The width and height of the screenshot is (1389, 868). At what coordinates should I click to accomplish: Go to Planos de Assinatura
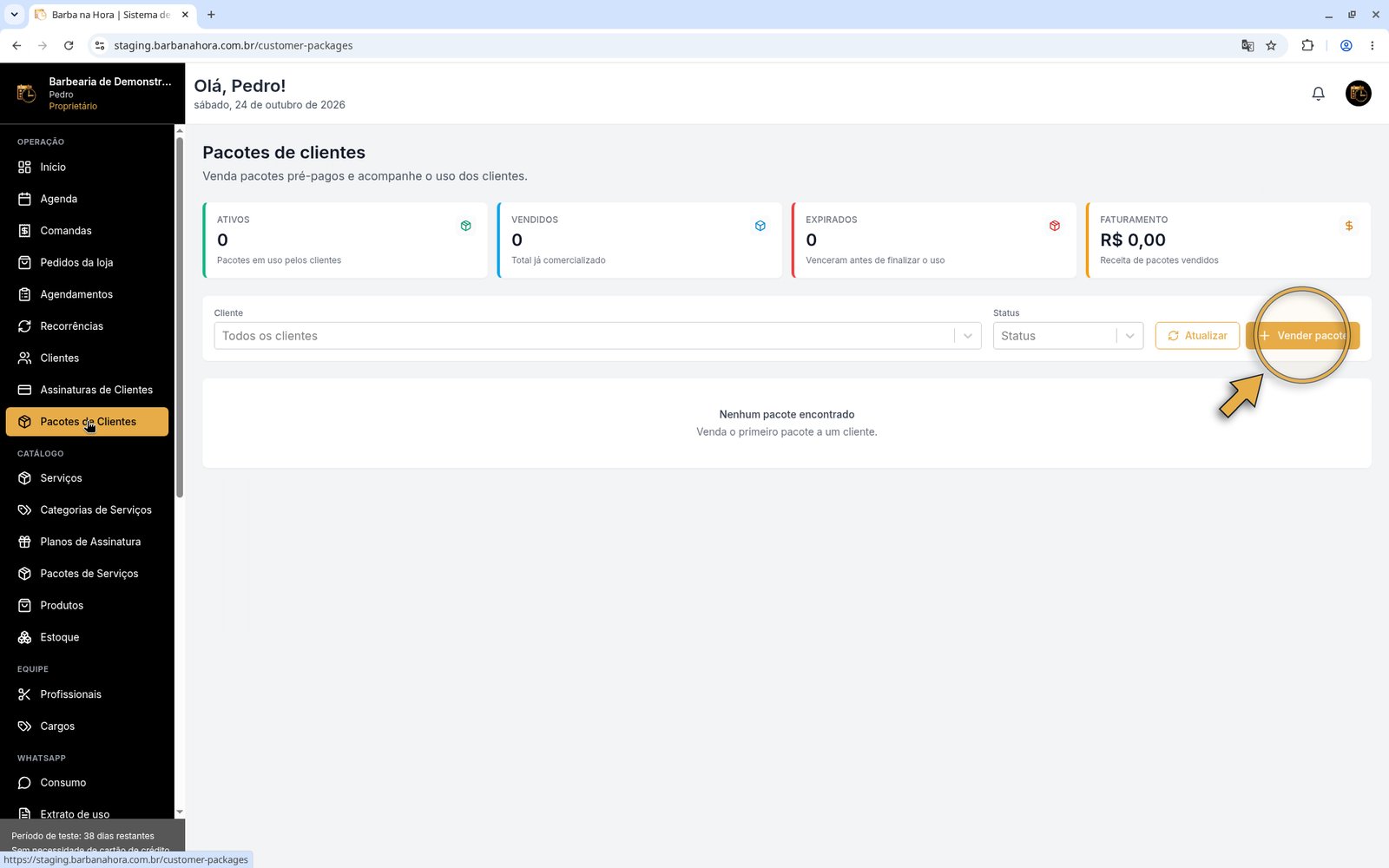pos(87,542)
